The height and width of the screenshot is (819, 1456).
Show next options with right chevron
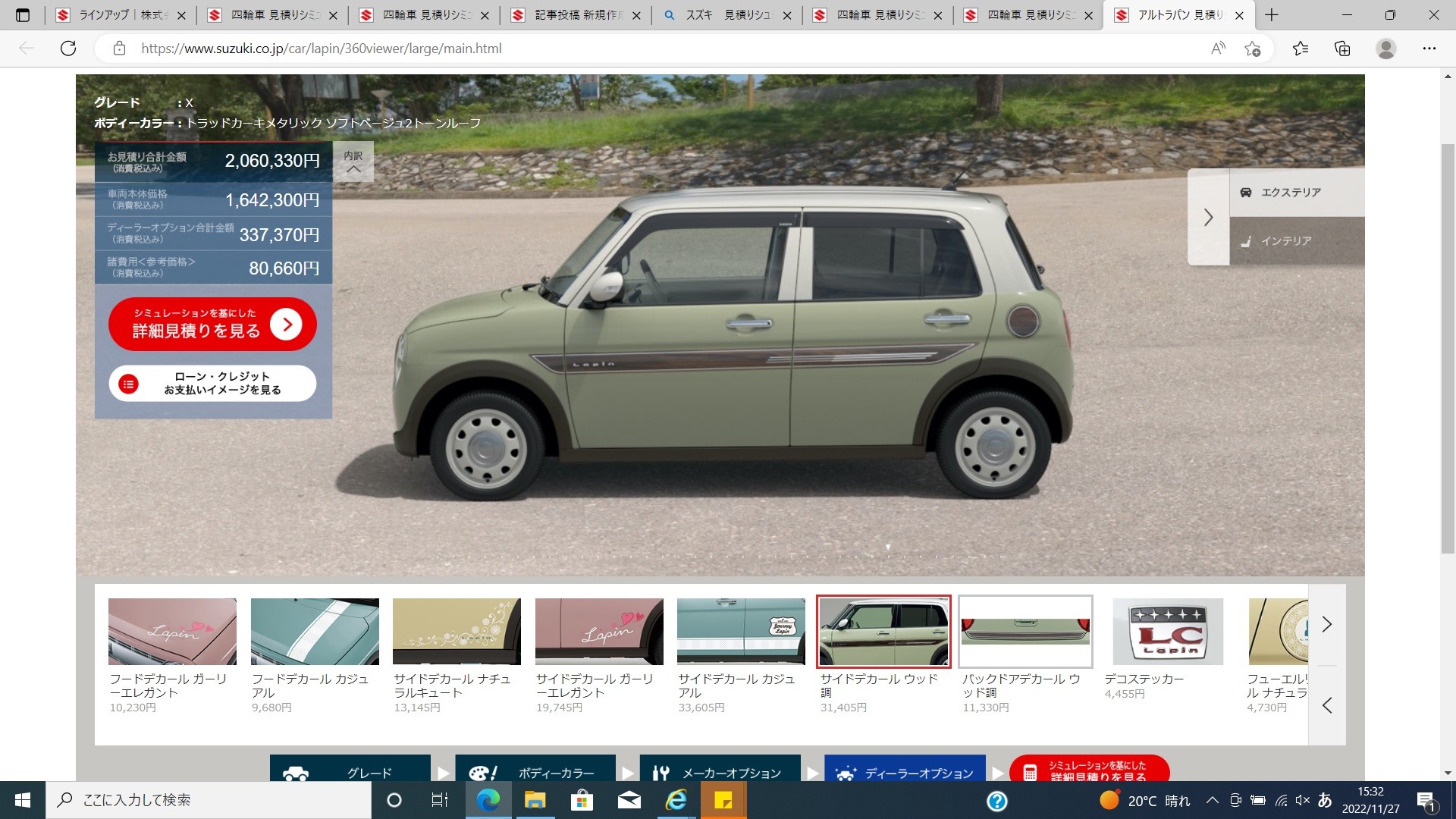click(1327, 624)
